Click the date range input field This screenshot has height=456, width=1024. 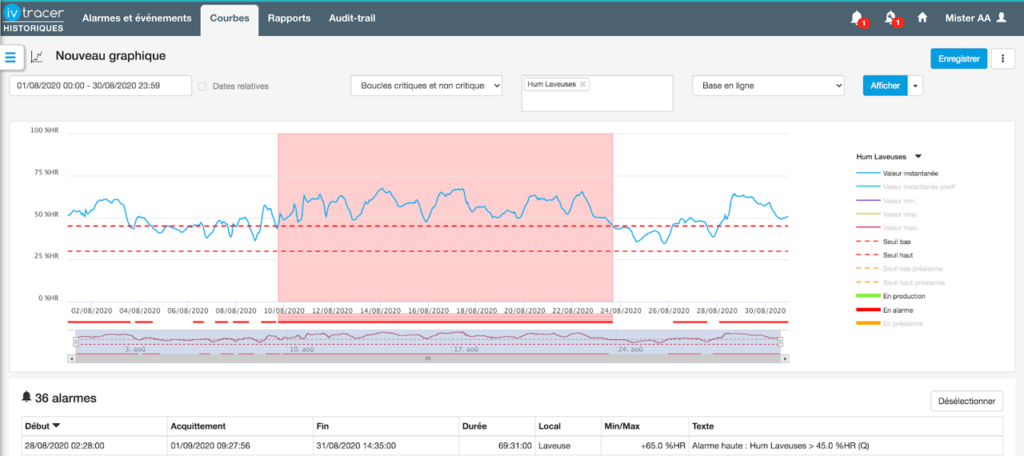click(100, 86)
